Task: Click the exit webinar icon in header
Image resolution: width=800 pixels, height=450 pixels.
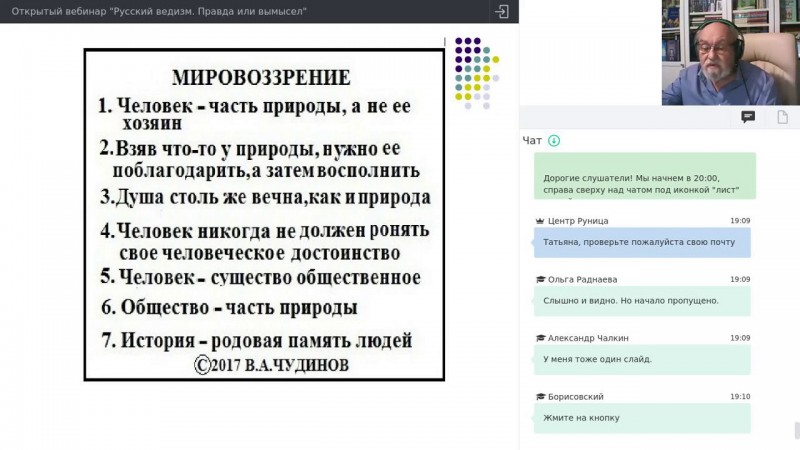Action: pos(502,11)
